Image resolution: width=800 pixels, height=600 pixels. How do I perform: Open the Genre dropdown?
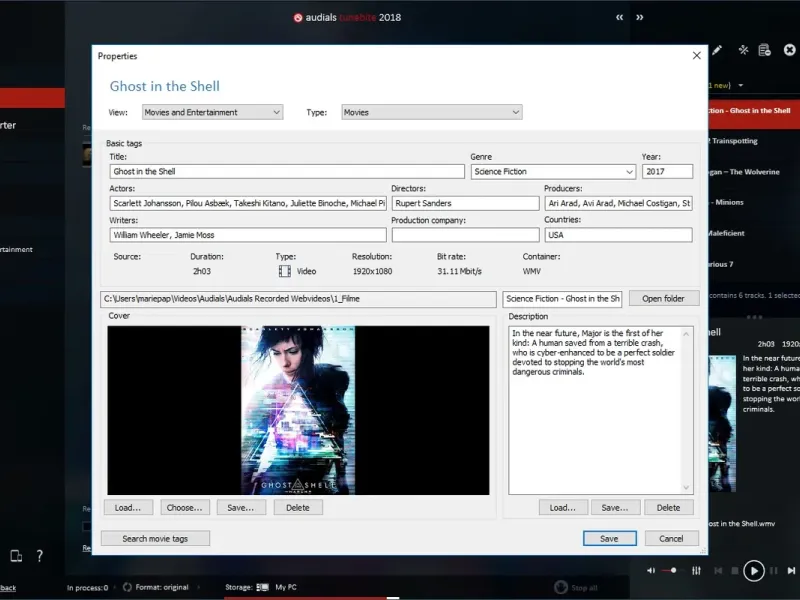(x=553, y=172)
